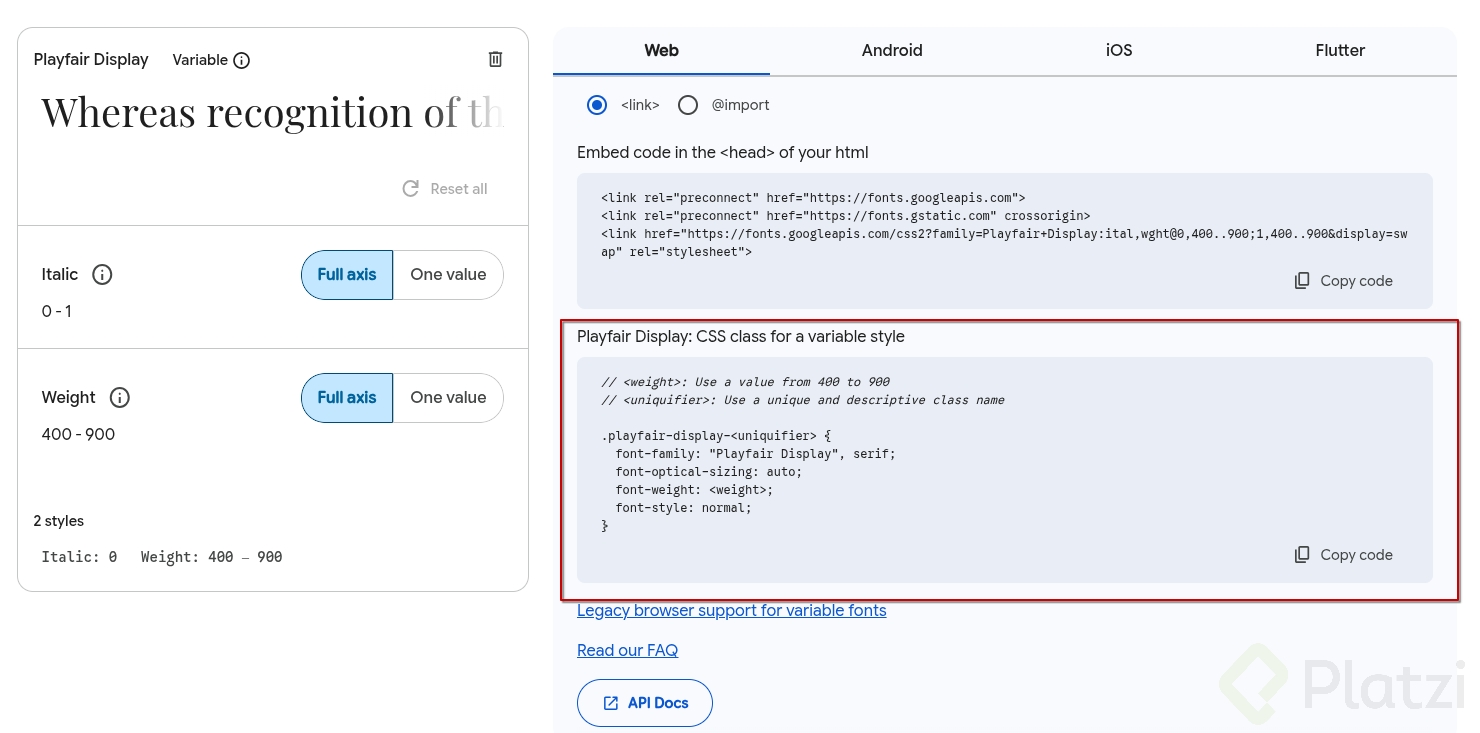This screenshot has width=1480, height=733.
Task: Open the Flutter tab
Action: click(1340, 50)
